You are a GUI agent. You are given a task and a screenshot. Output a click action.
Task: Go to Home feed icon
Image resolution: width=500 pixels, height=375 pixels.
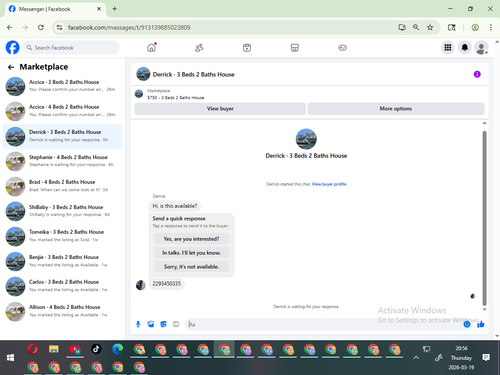[x=152, y=48]
